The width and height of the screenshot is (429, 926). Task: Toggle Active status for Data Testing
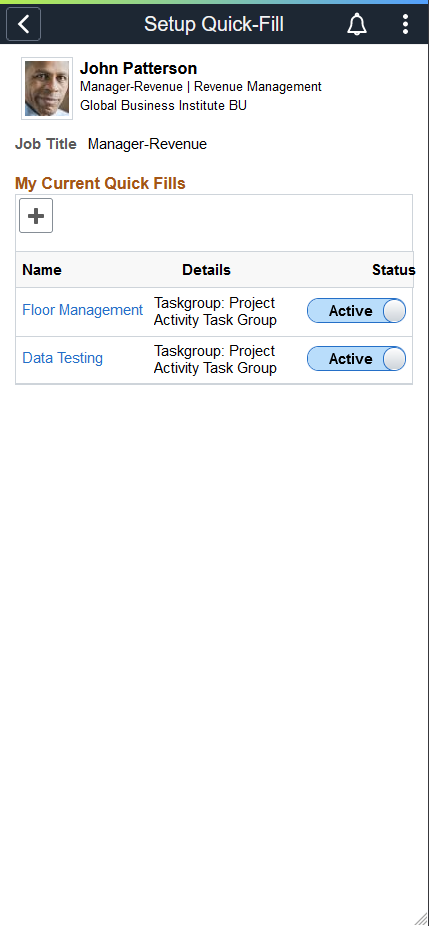356,358
